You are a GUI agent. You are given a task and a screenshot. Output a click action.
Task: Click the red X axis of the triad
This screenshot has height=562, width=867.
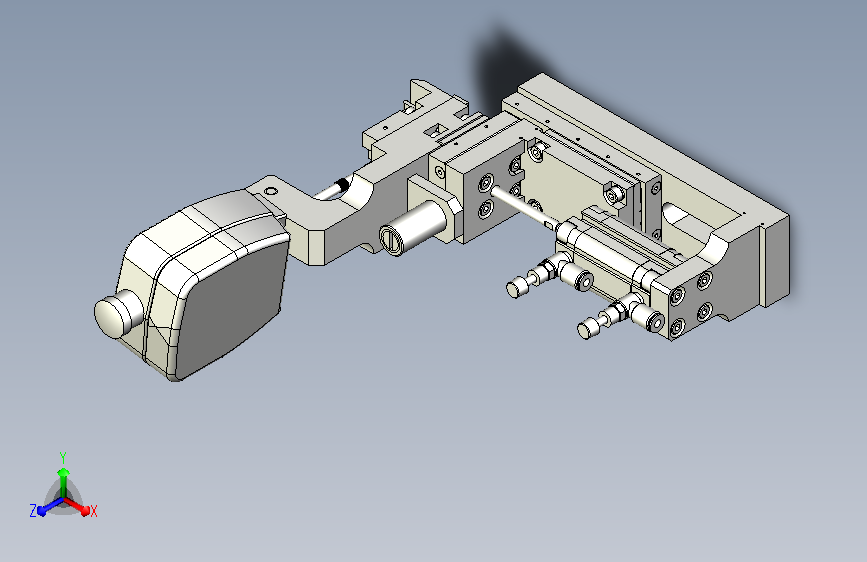tap(77, 507)
